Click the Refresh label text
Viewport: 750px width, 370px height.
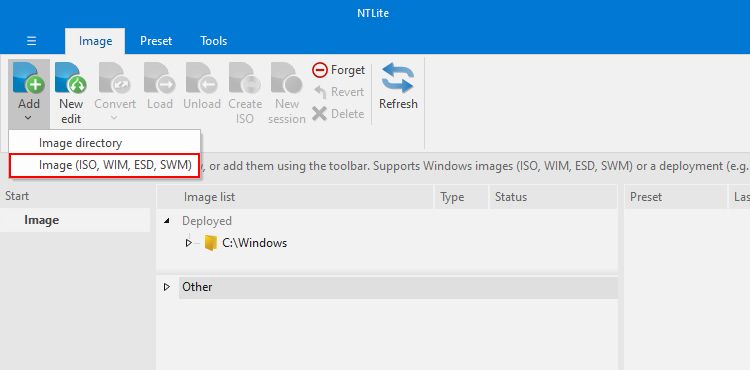click(x=398, y=104)
